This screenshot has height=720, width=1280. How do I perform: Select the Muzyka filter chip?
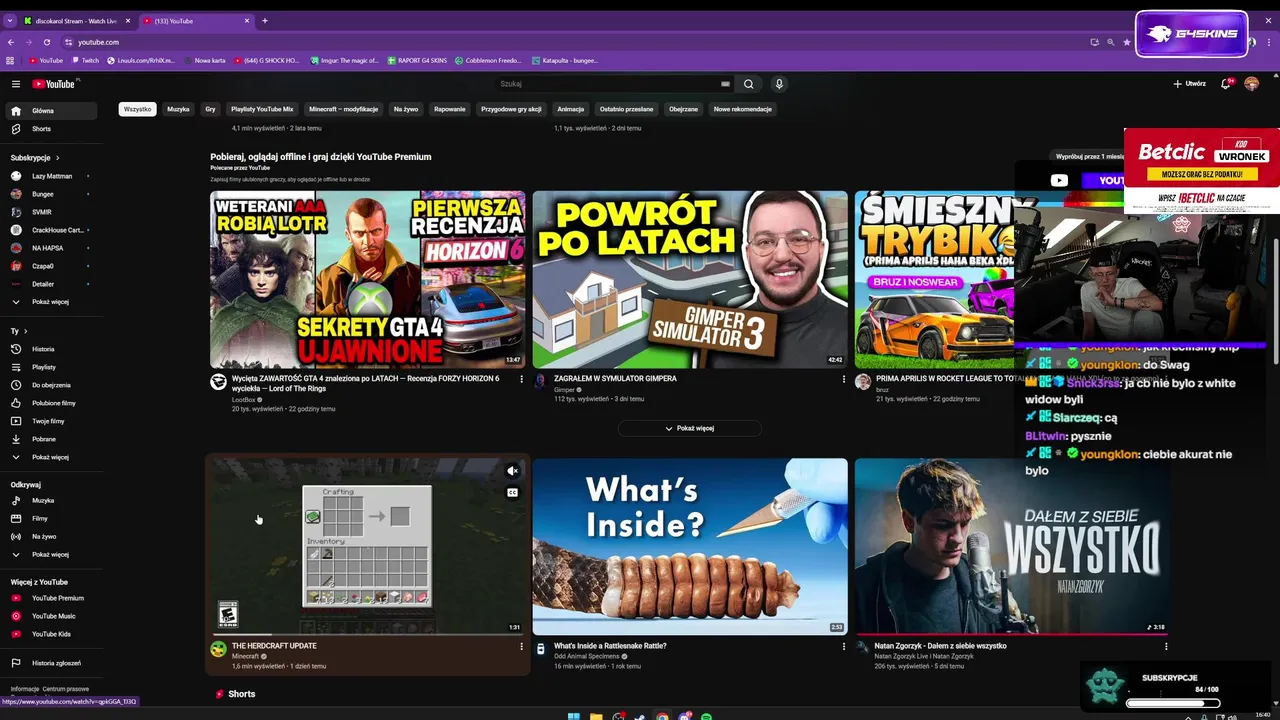click(178, 109)
